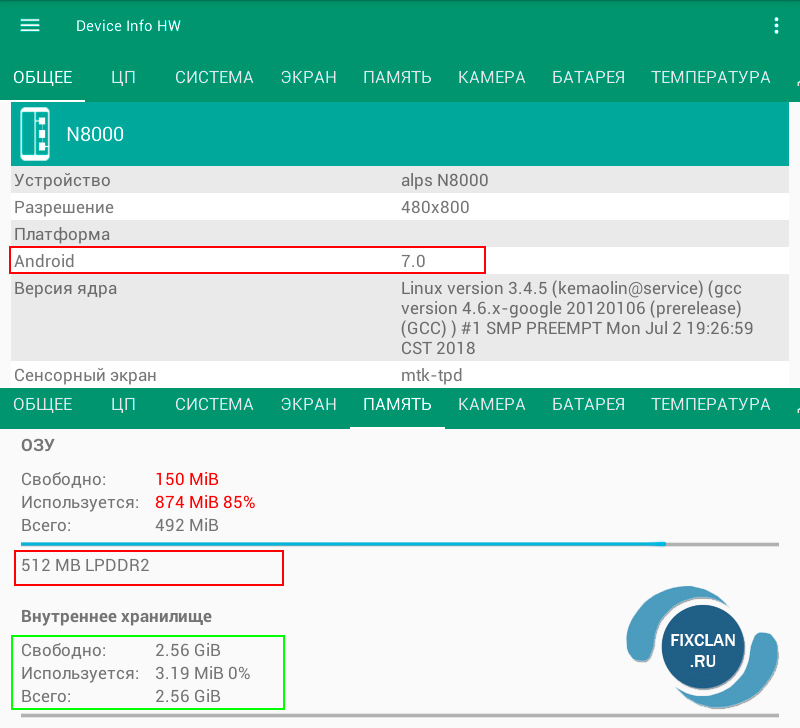Click the ОЗУ memory usage progress bar
The width and height of the screenshot is (800, 728).
point(400,544)
